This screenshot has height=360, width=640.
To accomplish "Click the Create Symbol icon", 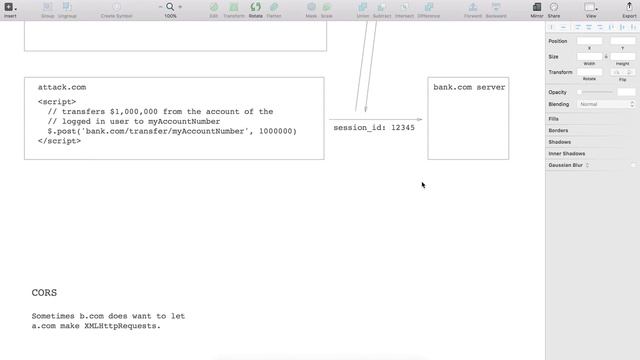I will point(116,7).
